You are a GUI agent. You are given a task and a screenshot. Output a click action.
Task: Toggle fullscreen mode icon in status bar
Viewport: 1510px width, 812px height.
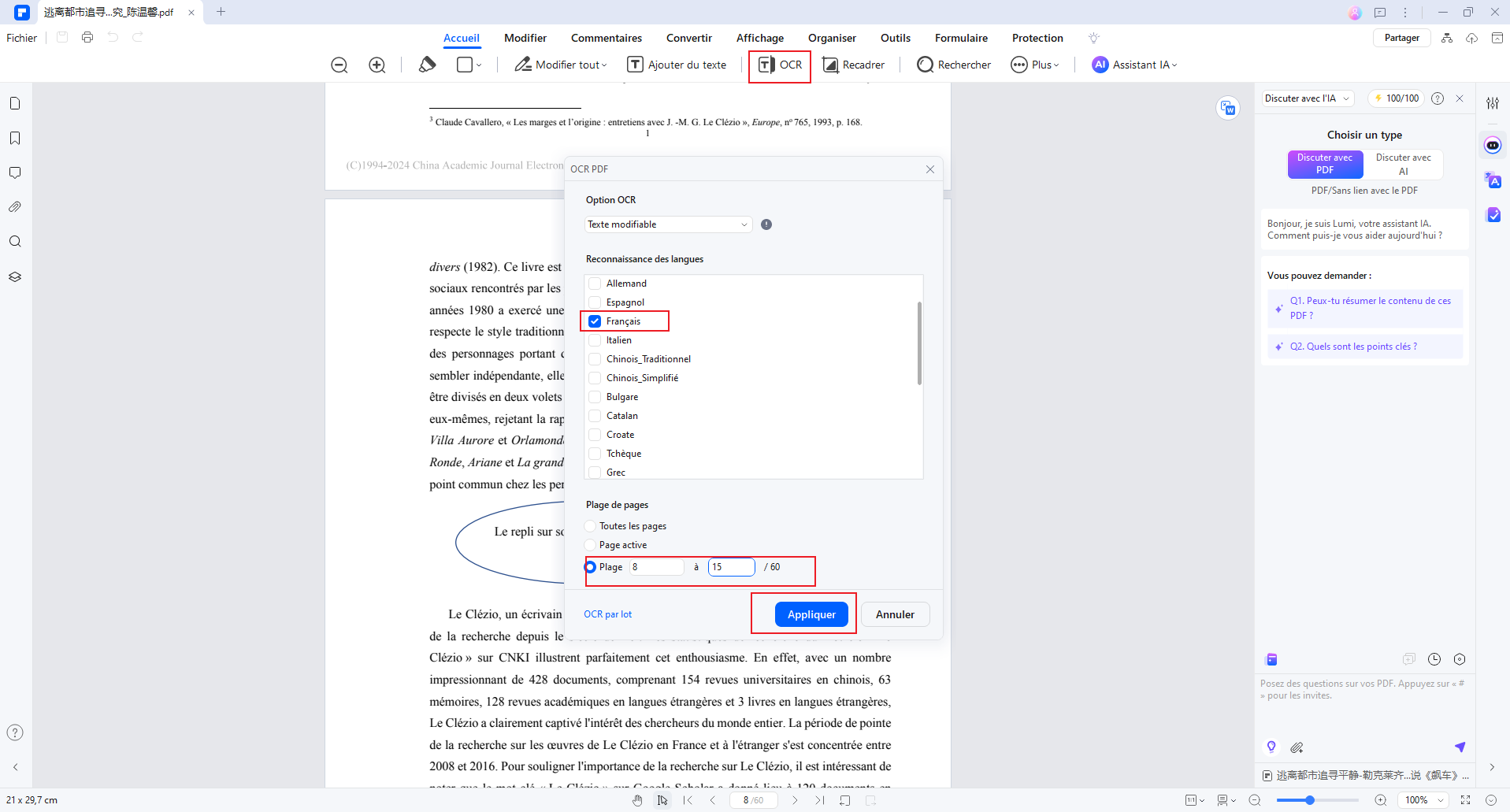tap(1466, 800)
